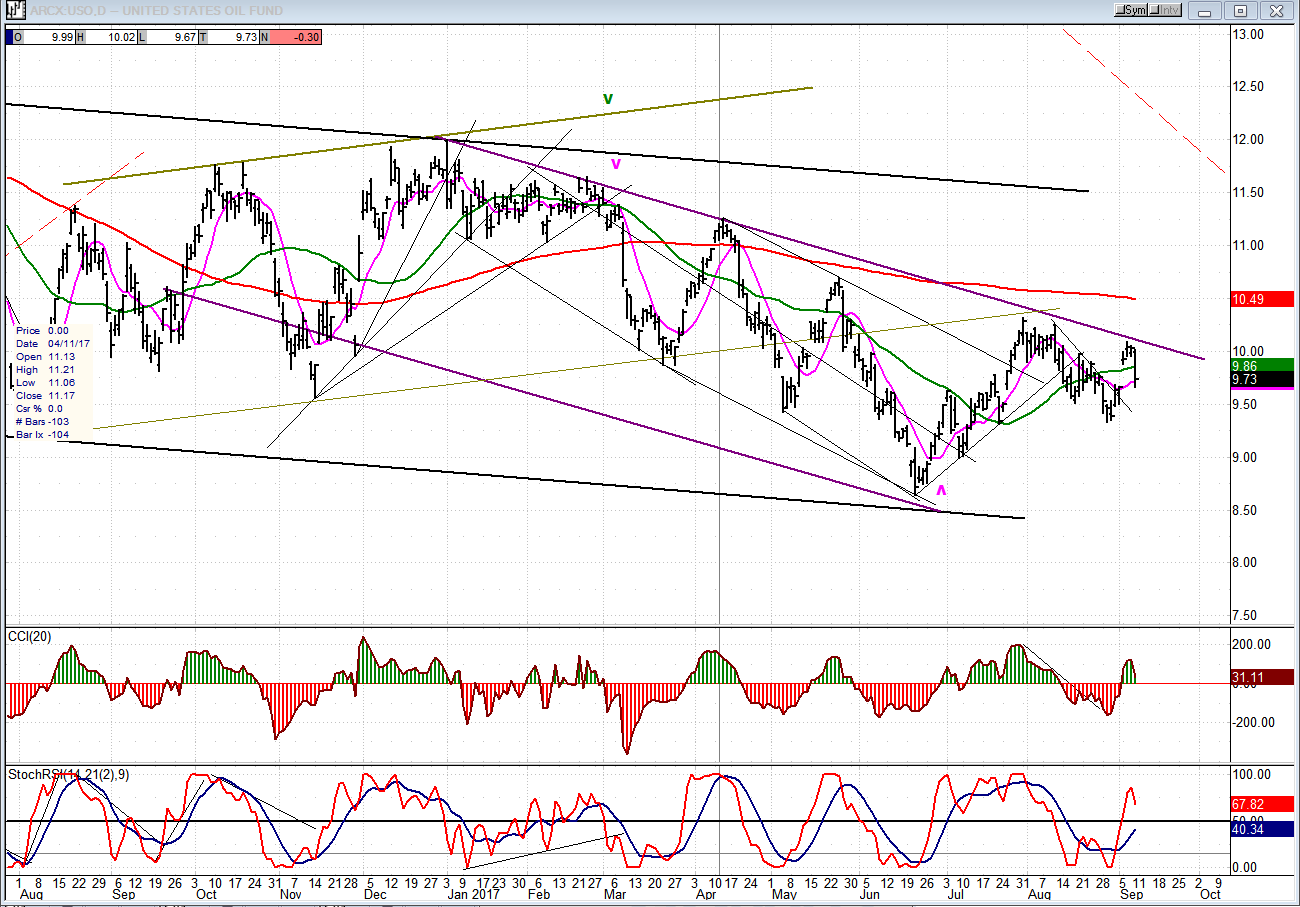
Task: Click the red StochRSI 67.82 value tag
Action: pos(1262,803)
